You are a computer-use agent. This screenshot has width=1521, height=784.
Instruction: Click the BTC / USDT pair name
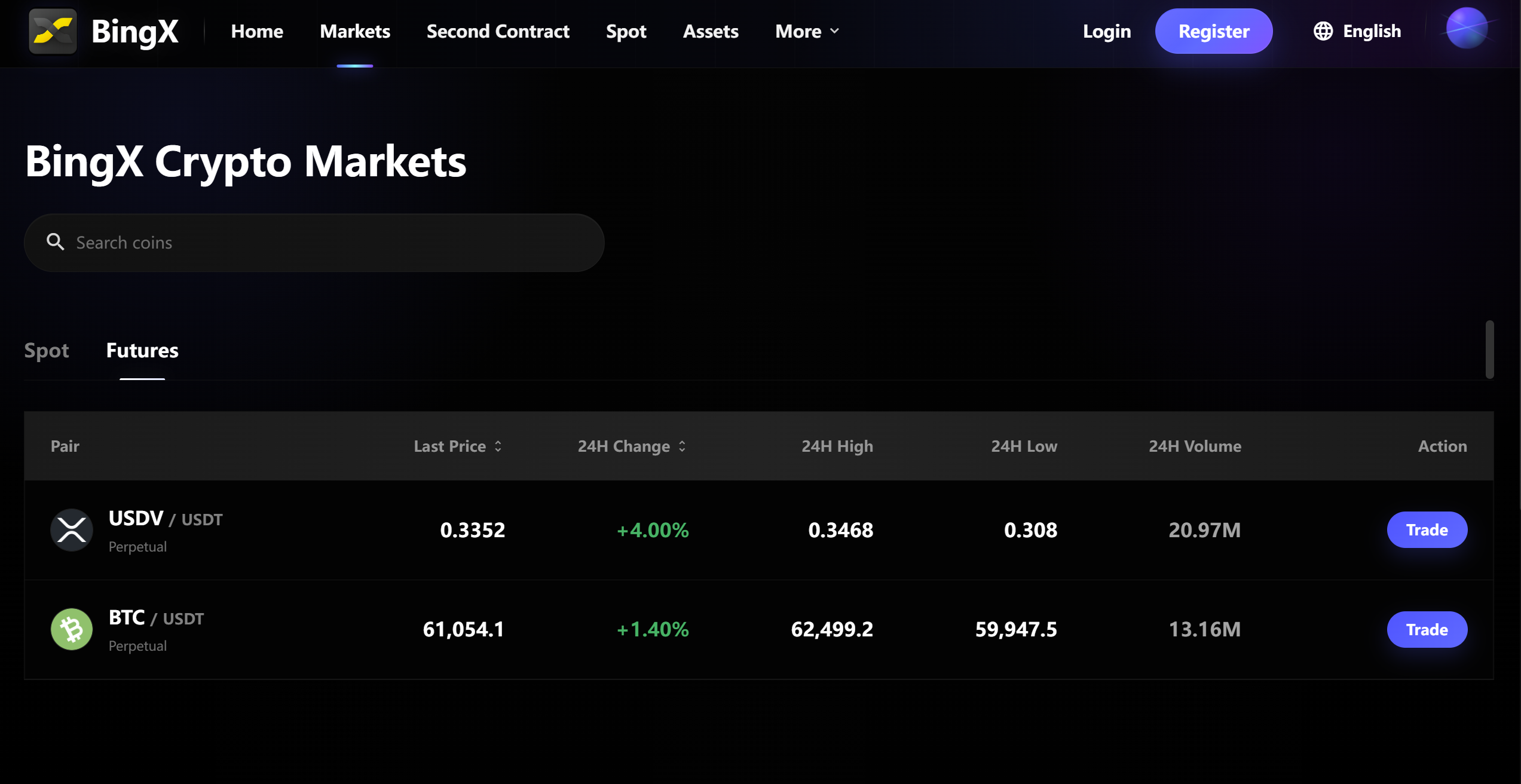(156, 617)
